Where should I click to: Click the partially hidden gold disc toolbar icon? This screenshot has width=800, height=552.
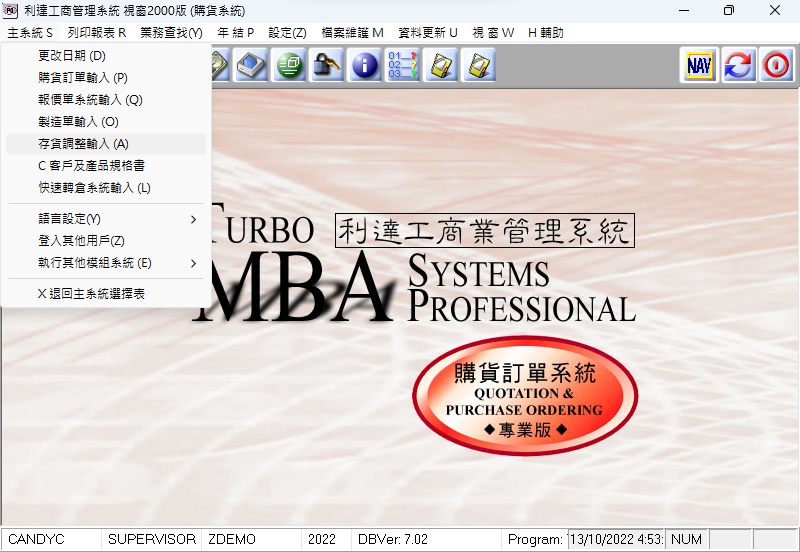[x=220, y=65]
